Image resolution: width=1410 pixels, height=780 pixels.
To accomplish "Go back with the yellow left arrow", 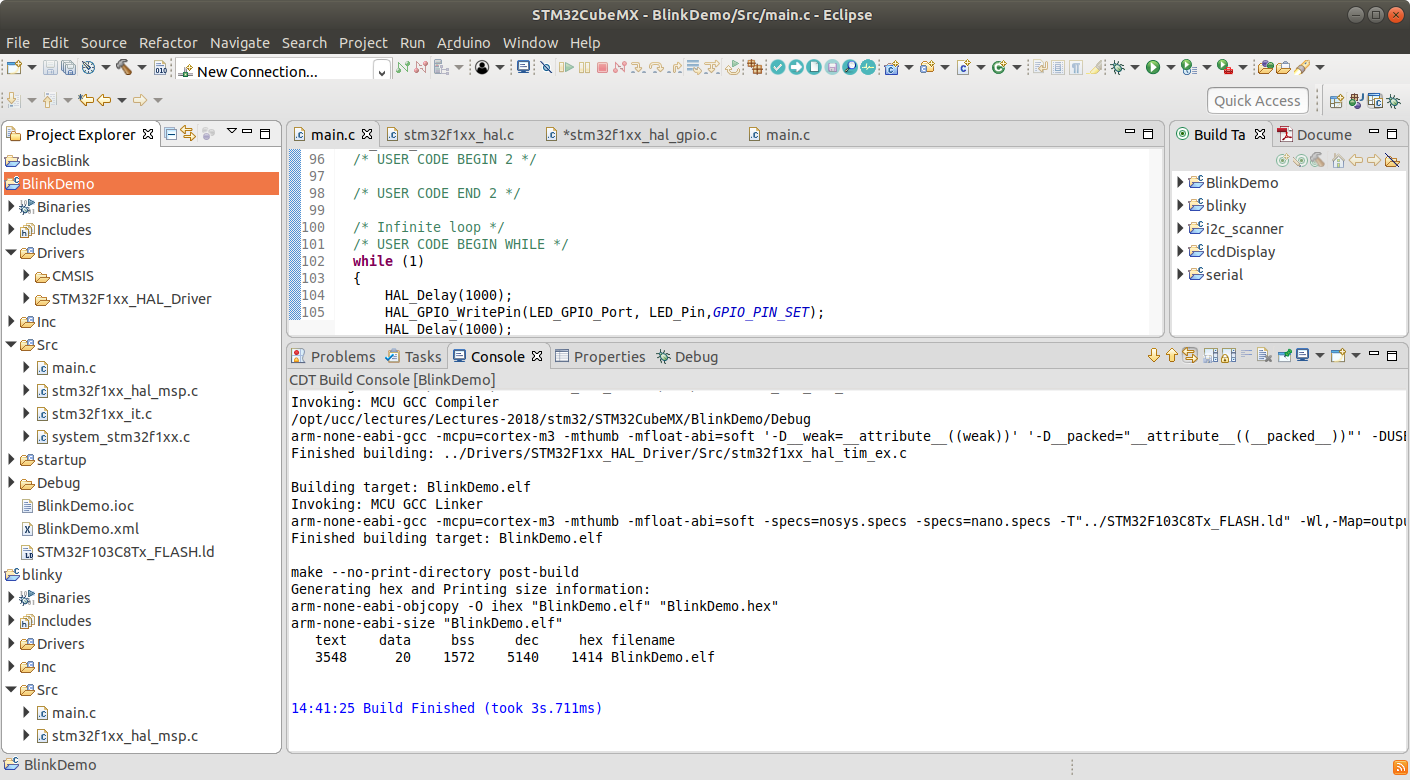I will [104, 100].
